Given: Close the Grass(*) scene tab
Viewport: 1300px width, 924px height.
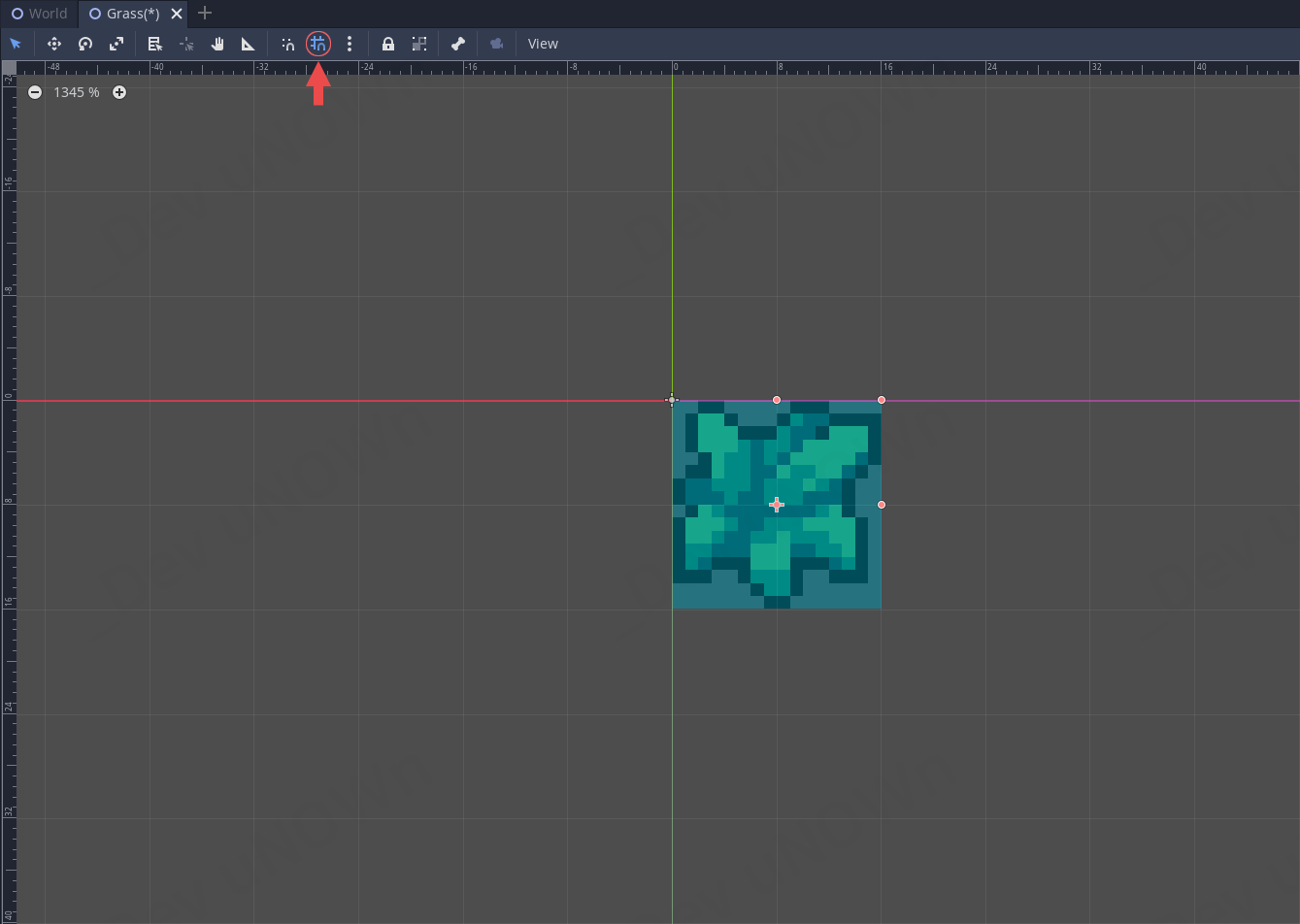Looking at the screenshot, I should pyautogui.click(x=177, y=14).
